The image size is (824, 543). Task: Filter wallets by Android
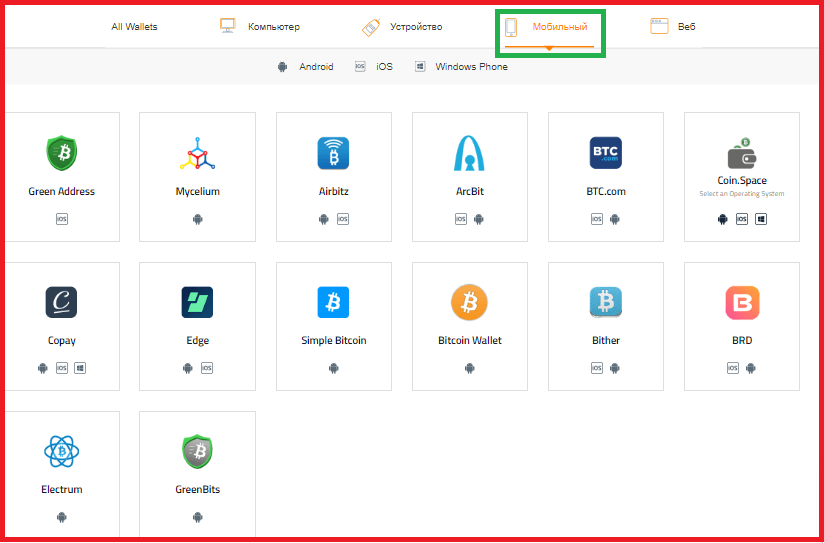click(x=305, y=67)
